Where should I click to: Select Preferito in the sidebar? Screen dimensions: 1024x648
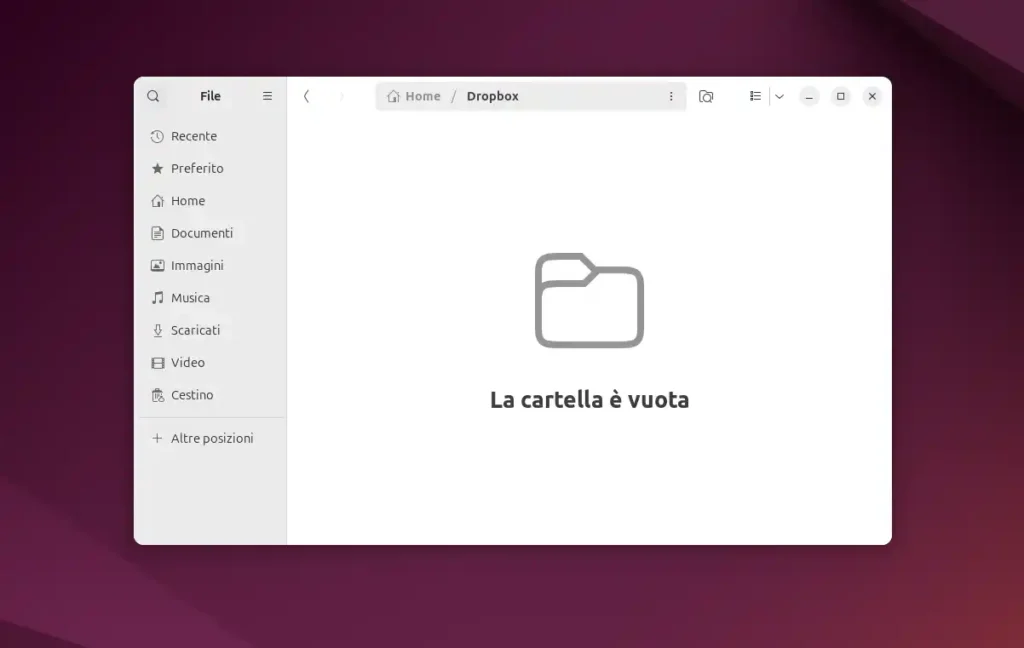(x=196, y=168)
